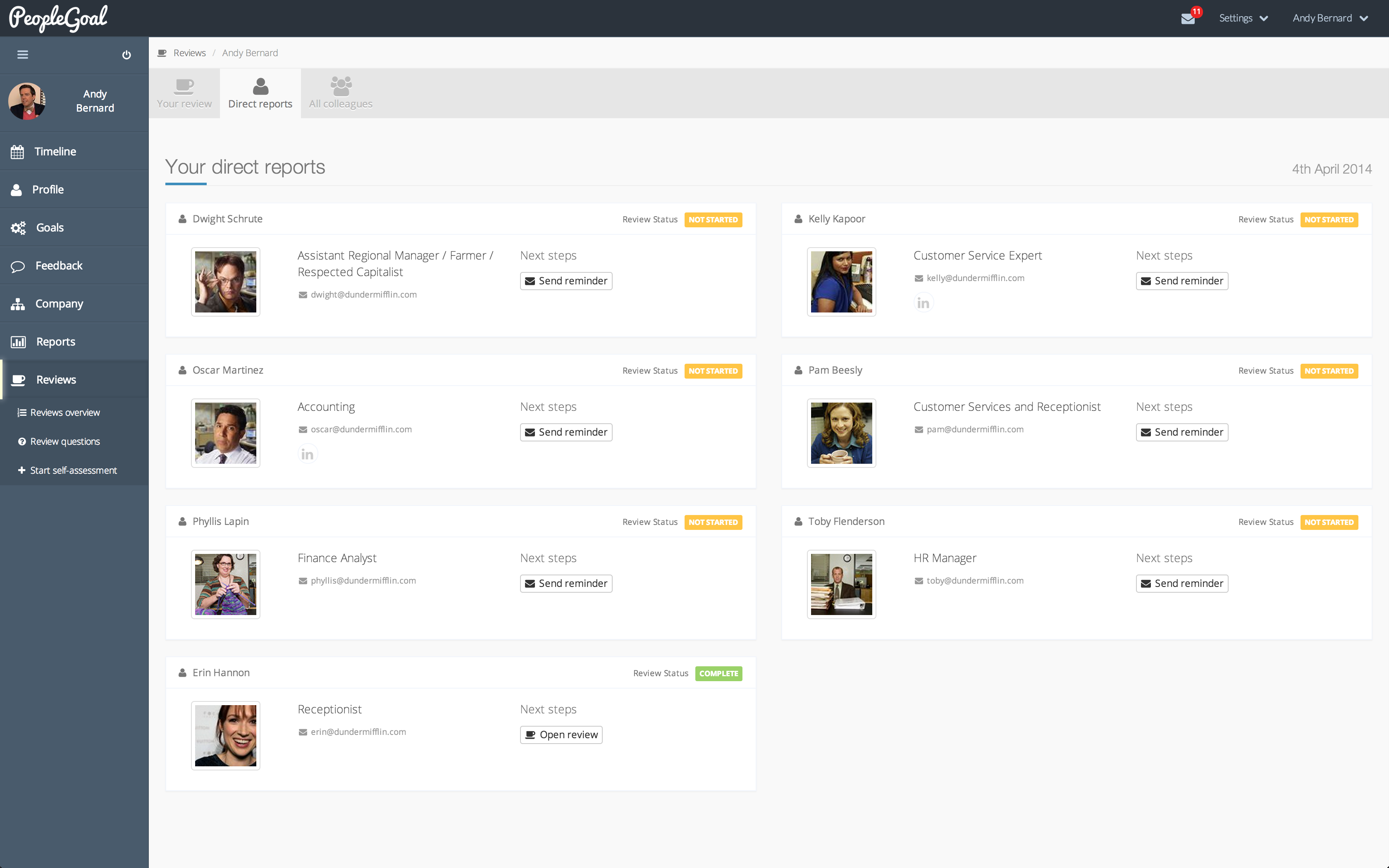Click the Reviews breadcrumb link

coord(189,53)
